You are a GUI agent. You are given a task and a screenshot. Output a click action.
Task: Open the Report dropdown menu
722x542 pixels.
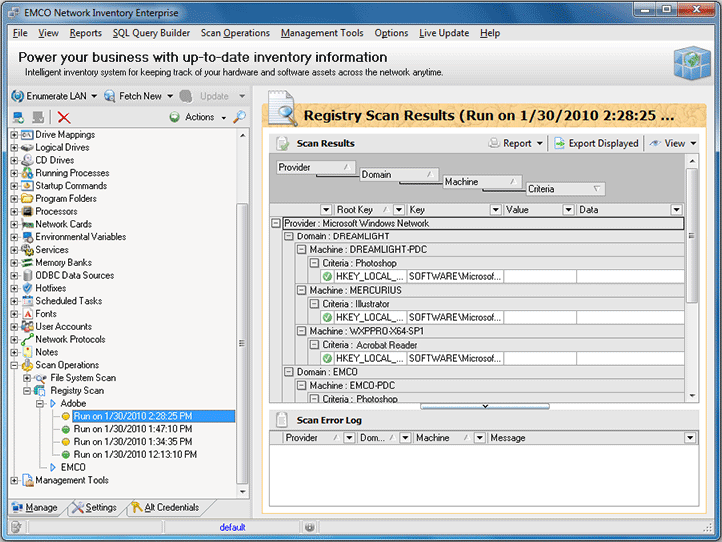(x=540, y=143)
